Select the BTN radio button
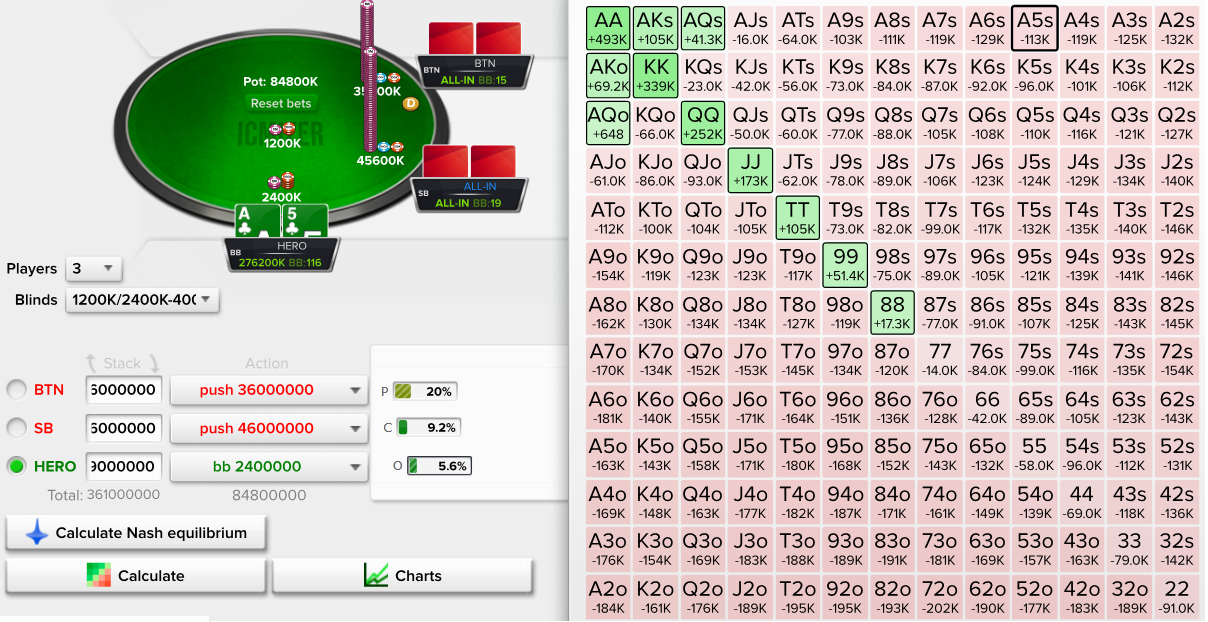Image resolution: width=1208 pixels, height=622 pixels. coord(17,390)
